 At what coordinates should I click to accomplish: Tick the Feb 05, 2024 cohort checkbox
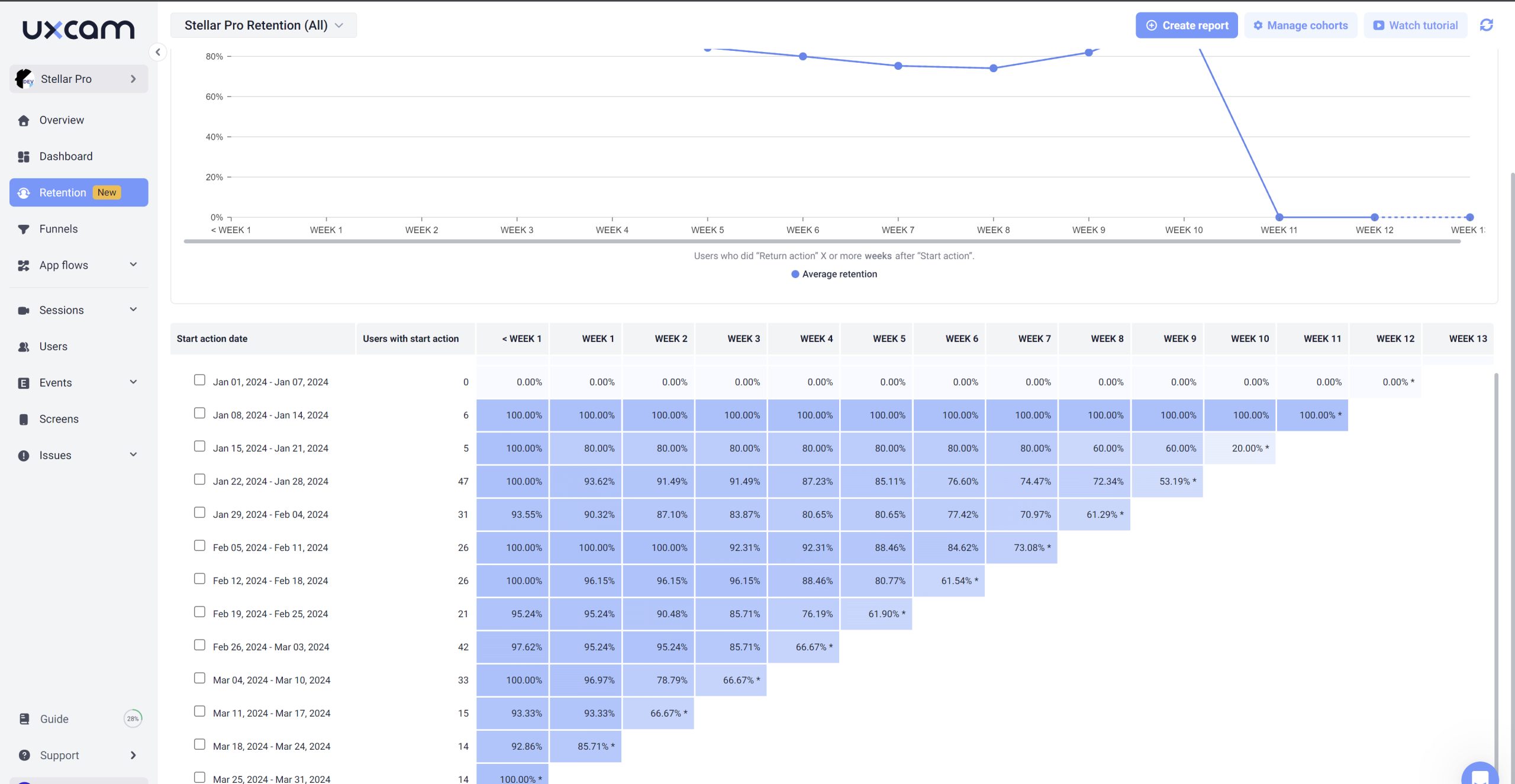point(199,546)
